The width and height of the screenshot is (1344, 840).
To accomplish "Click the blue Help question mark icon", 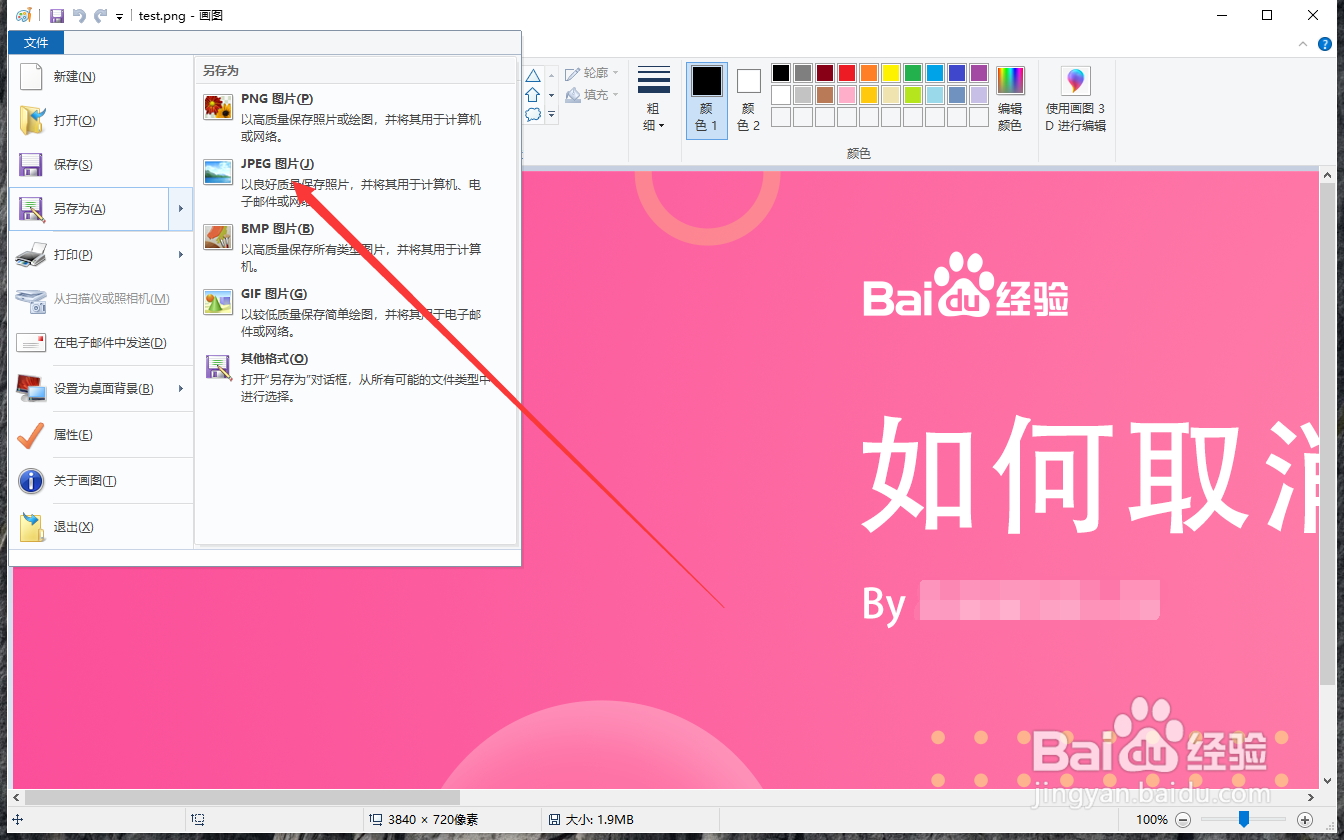I will [x=1325, y=44].
